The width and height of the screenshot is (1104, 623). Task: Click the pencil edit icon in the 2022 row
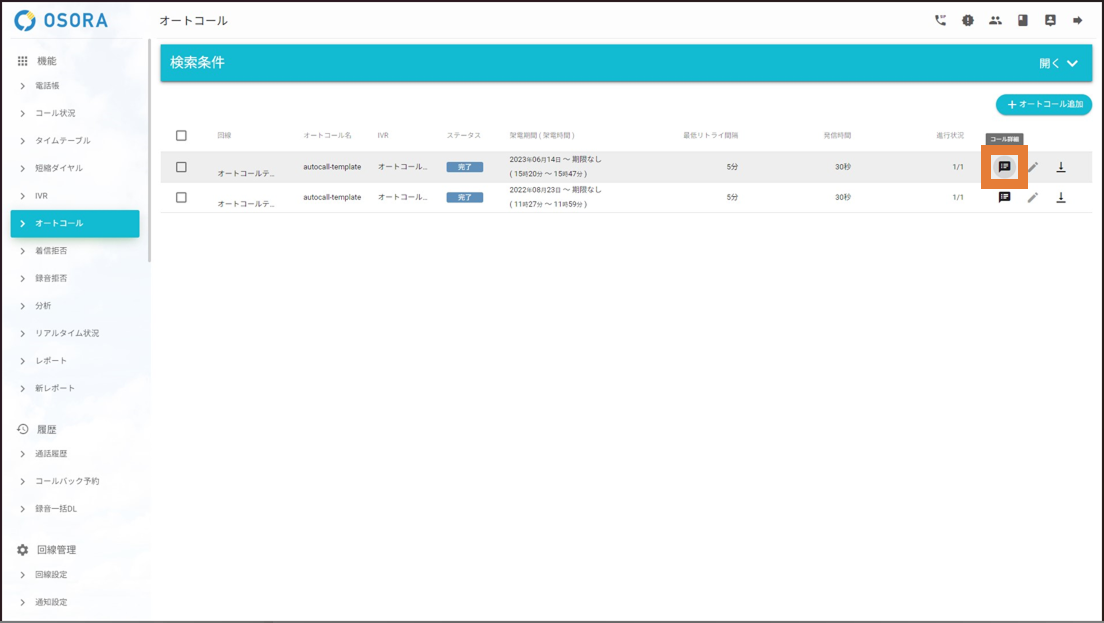click(1033, 198)
